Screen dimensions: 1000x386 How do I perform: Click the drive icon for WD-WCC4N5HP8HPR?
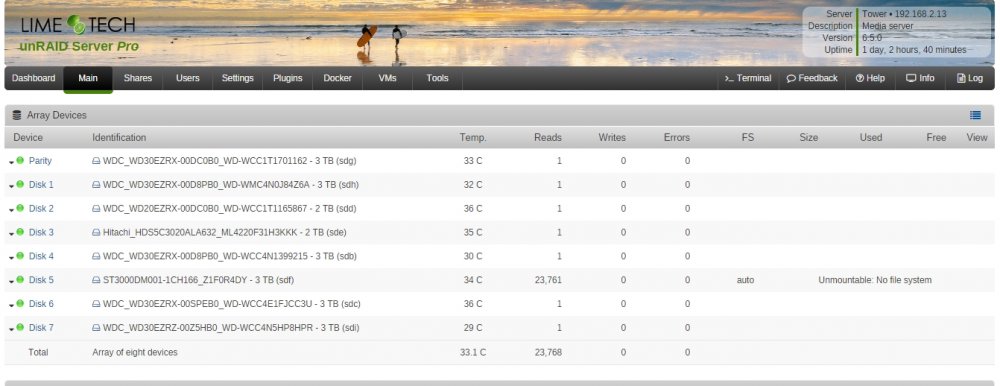coord(96,329)
